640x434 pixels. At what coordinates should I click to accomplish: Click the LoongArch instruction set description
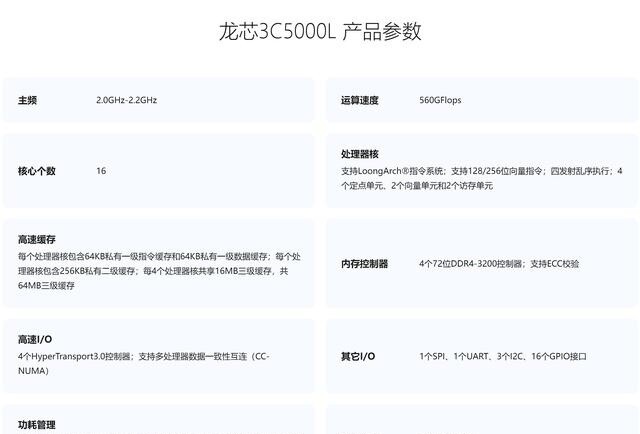482,178
